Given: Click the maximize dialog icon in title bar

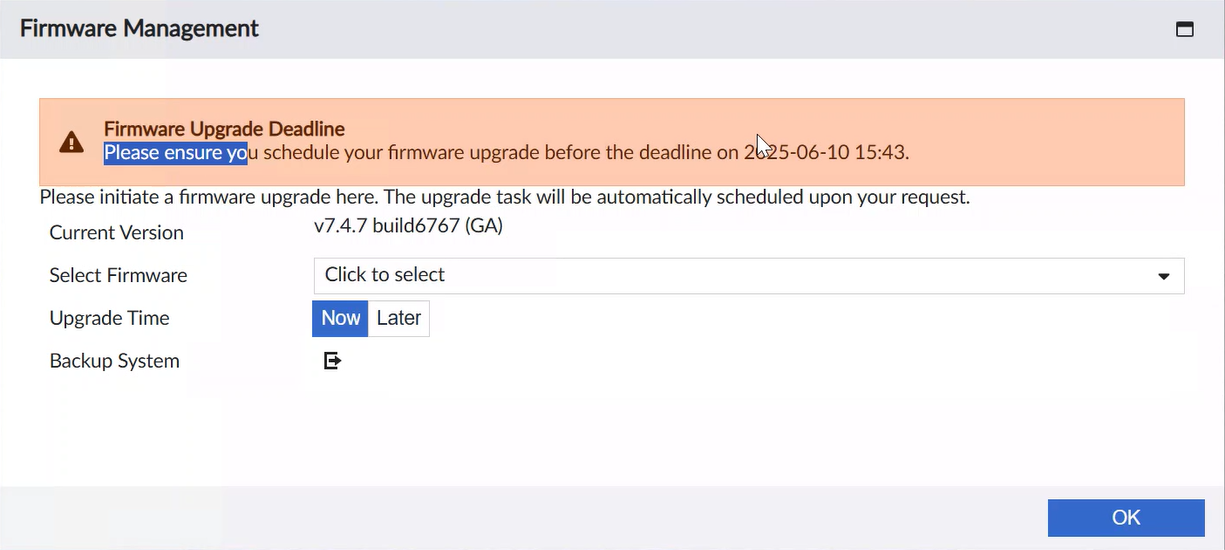Looking at the screenshot, I should [x=1184, y=29].
